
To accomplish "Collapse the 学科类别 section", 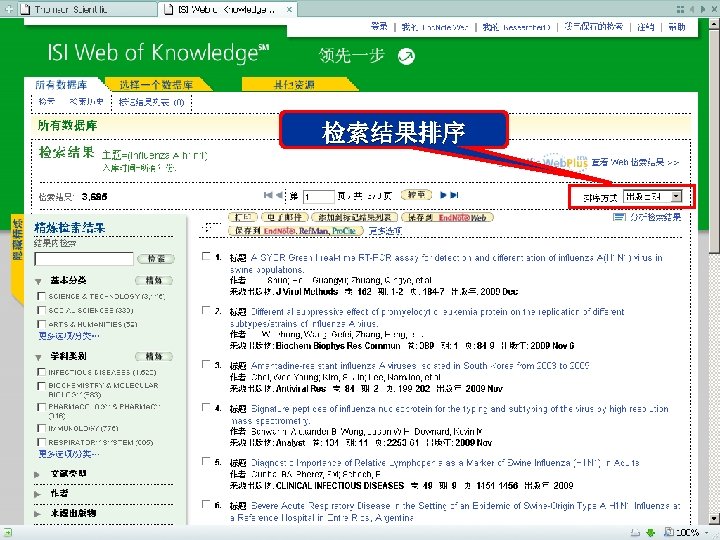I will [x=38, y=356].
